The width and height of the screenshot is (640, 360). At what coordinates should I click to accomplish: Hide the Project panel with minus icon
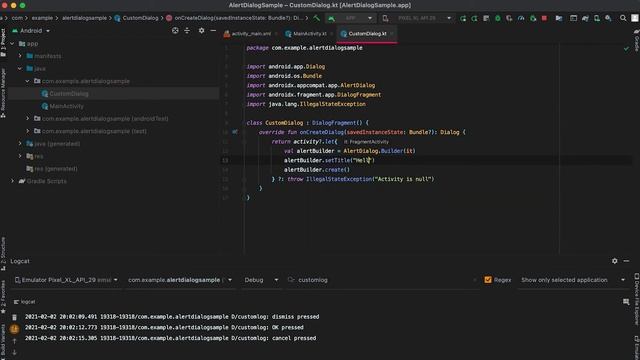[213, 31]
